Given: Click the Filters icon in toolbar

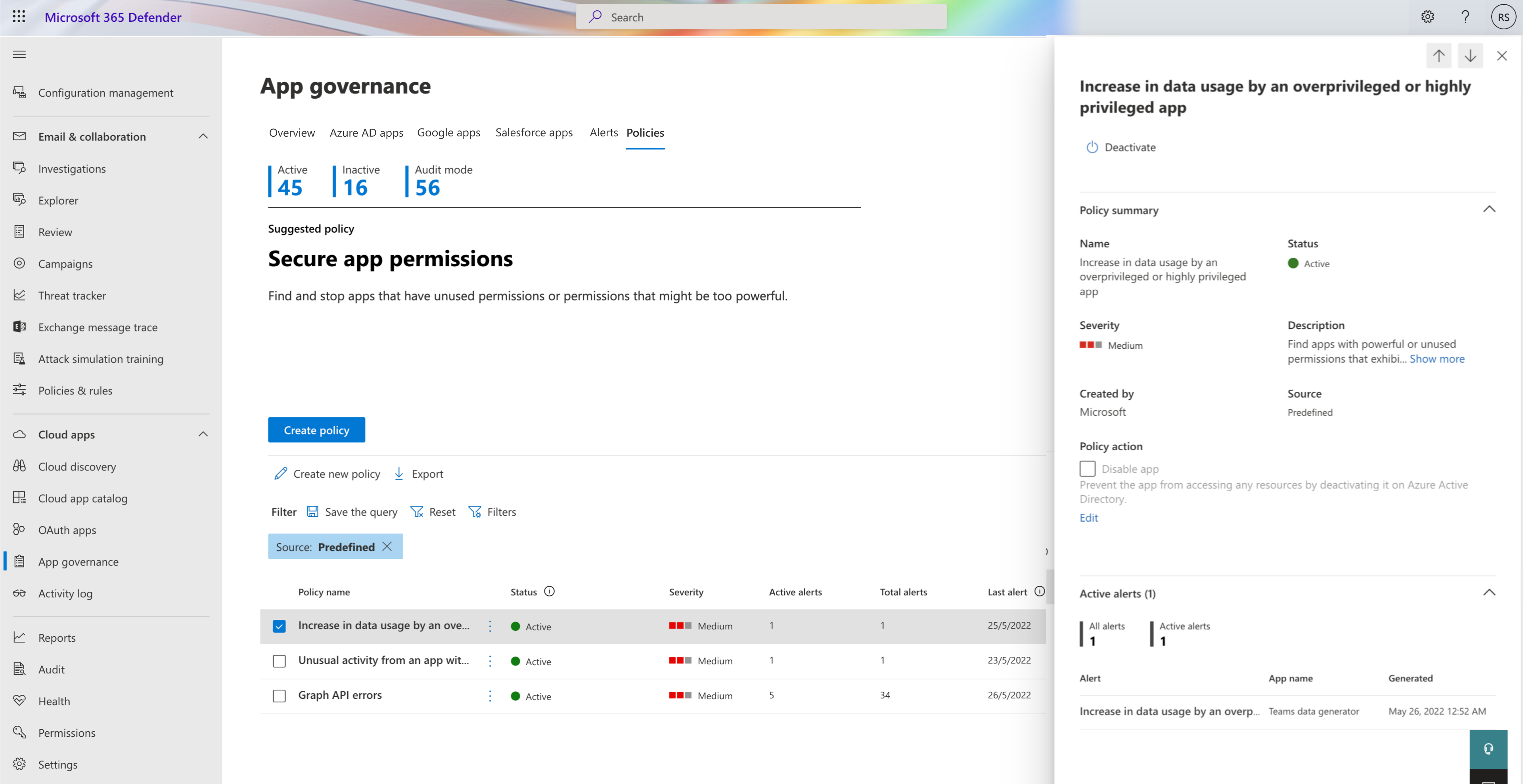Looking at the screenshot, I should [476, 511].
